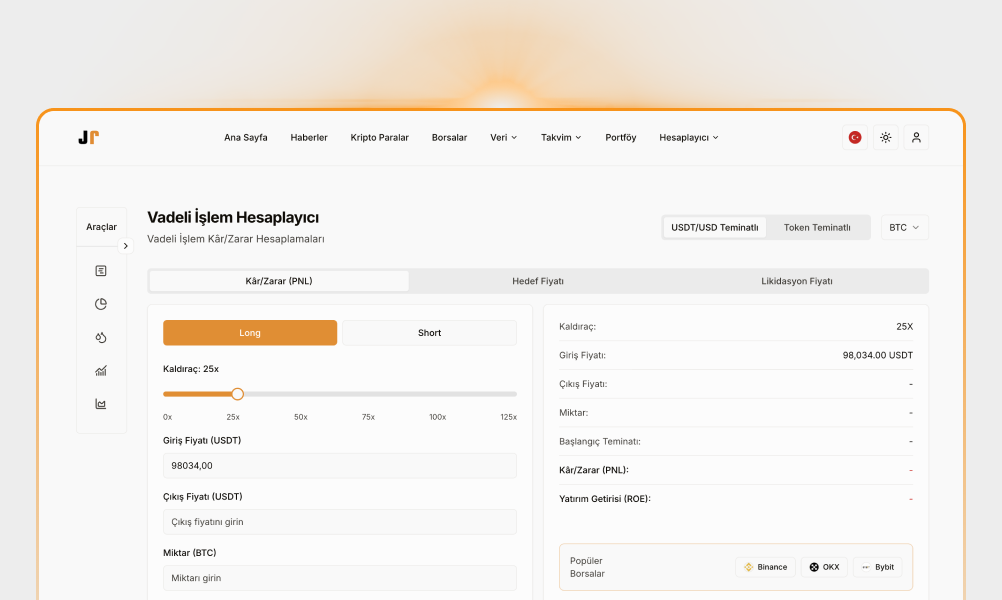Viewport: 1002px width, 600px height.
Task: Open the area chart tool at sidebar bottom
Action: pyautogui.click(x=101, y=403)
